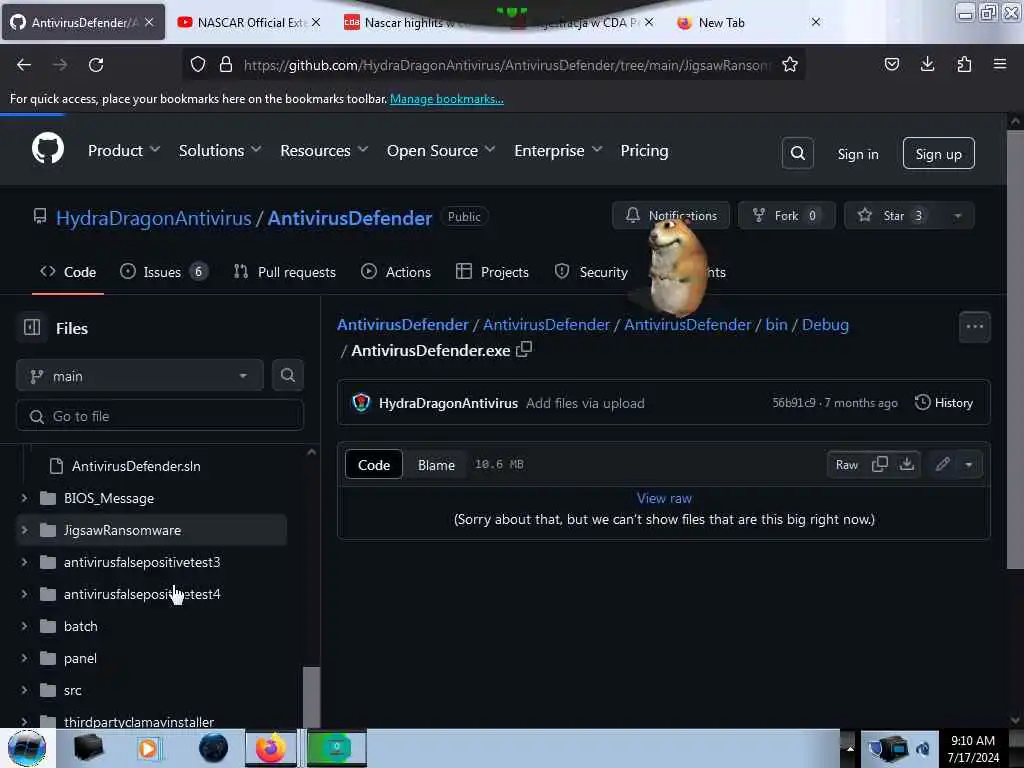Switch to the Projects tab
The width and height of the screenshot is (1024, 768).
coord(492,272)
